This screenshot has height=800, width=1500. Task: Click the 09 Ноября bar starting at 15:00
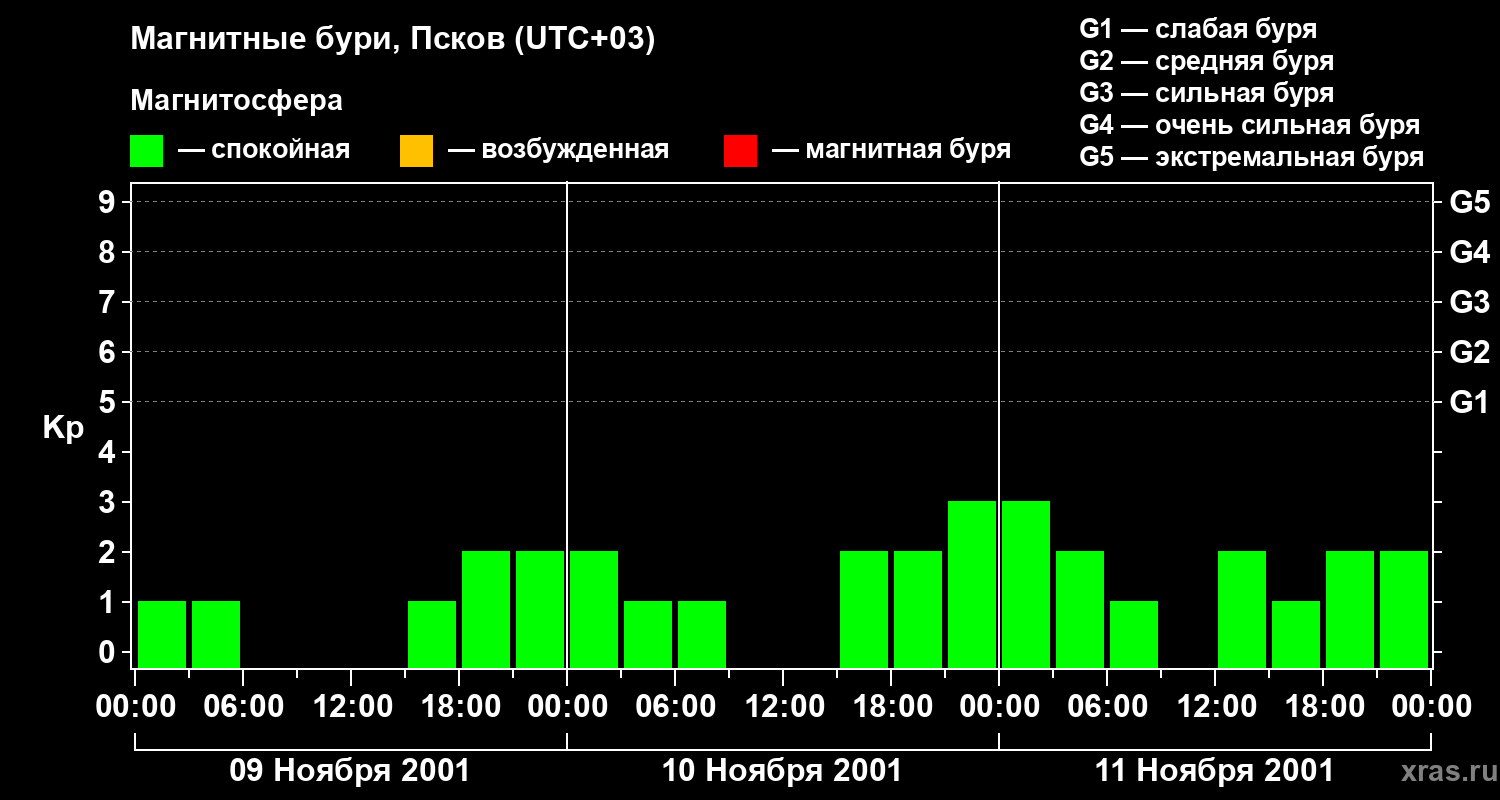(x=432, y=634)
